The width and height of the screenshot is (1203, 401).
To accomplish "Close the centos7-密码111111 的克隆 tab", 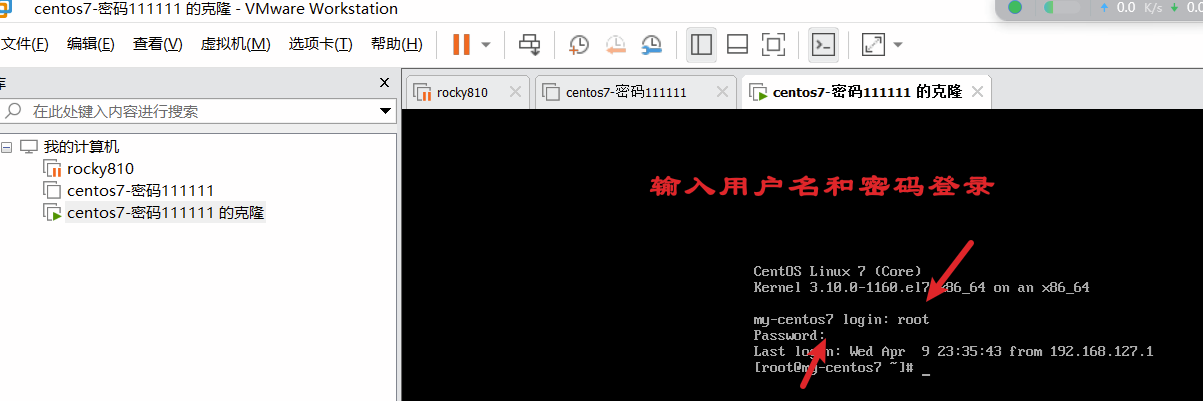I will coord(977,92).
